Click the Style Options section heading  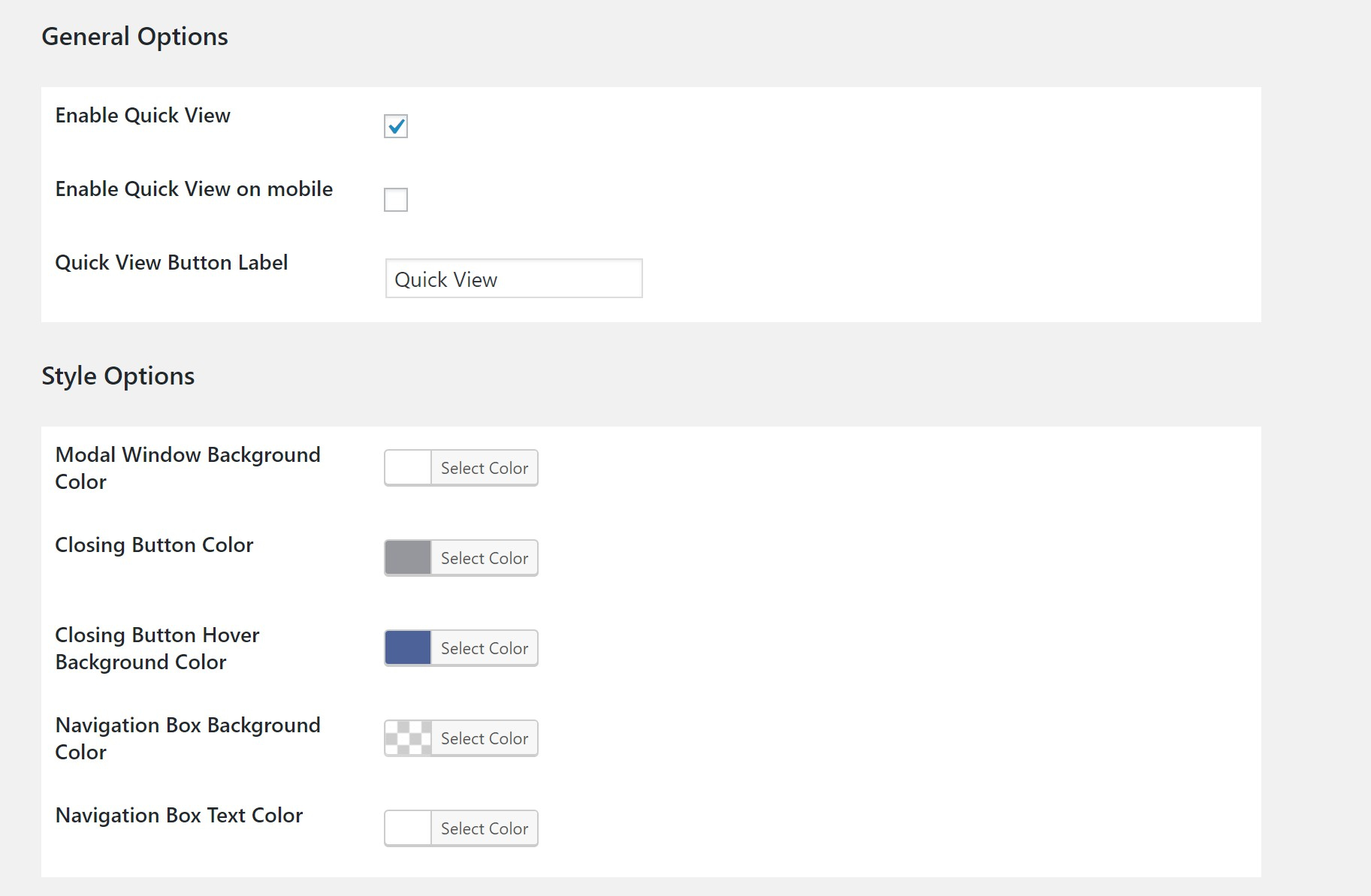click(x=118, y=376)
